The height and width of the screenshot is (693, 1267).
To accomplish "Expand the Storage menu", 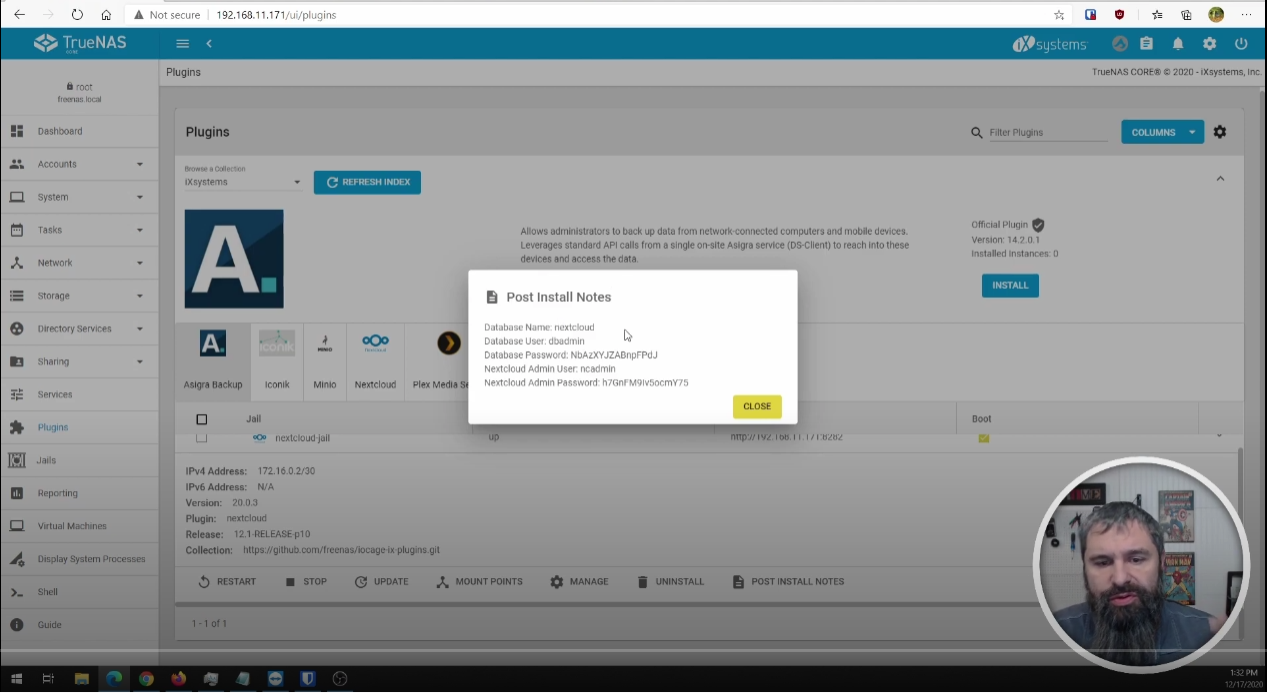I will pyautogui.click(x=79, y=296).
